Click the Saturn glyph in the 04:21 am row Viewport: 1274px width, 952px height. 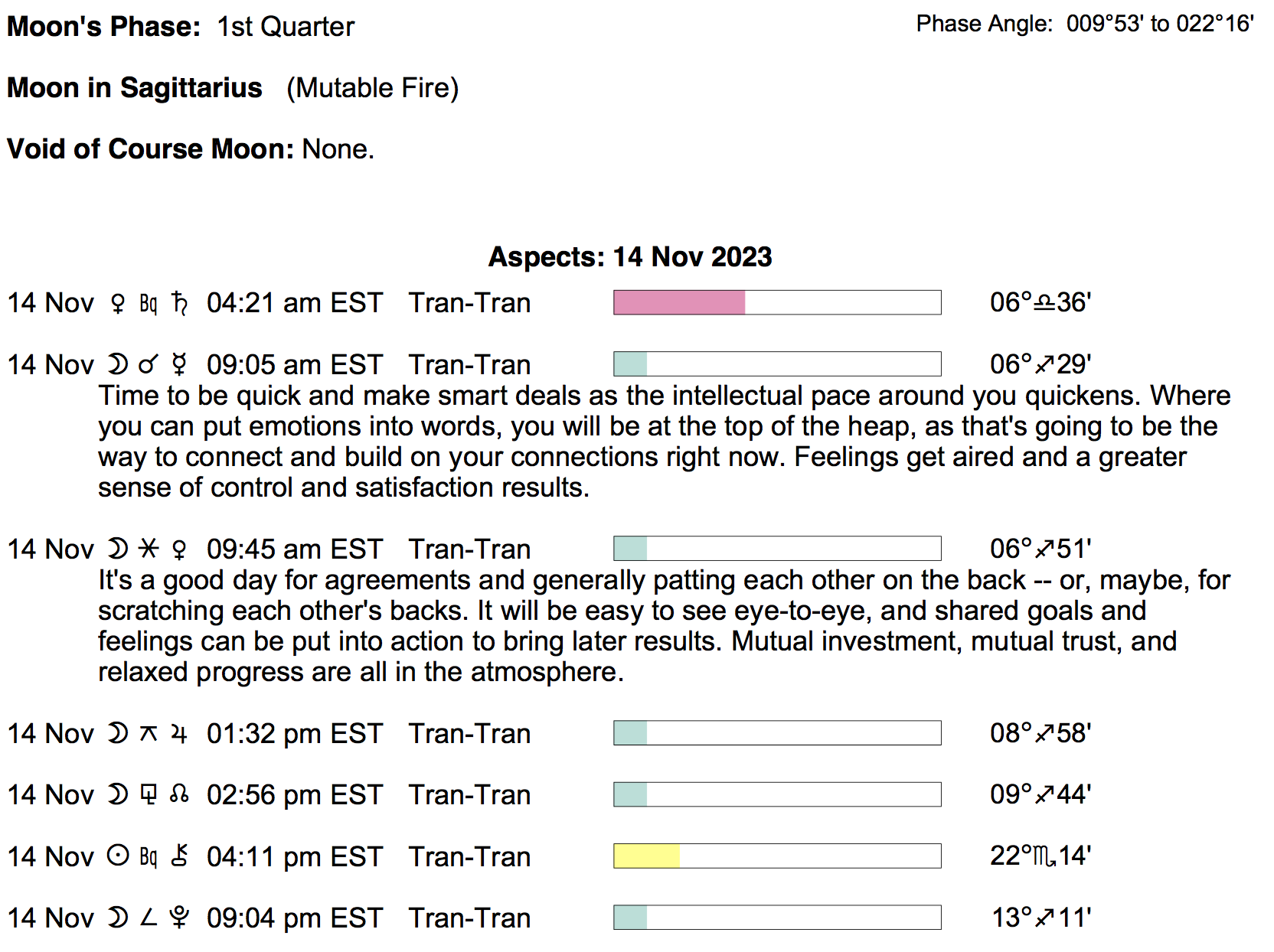click(x=179, y=304)
